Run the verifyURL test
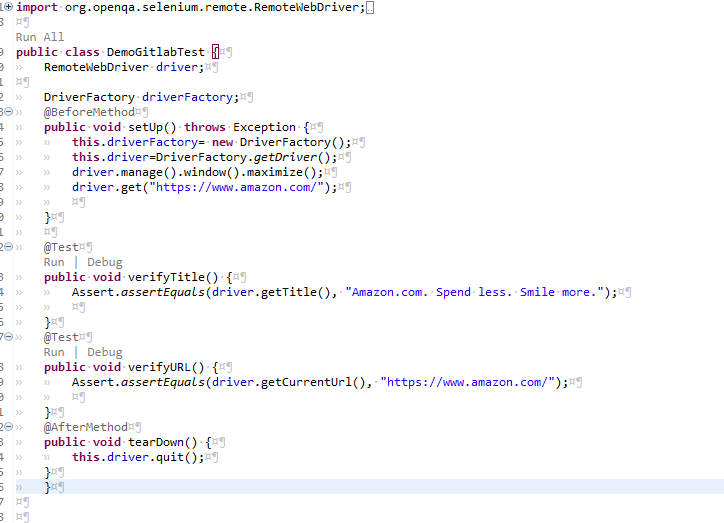 coord(54,352)
